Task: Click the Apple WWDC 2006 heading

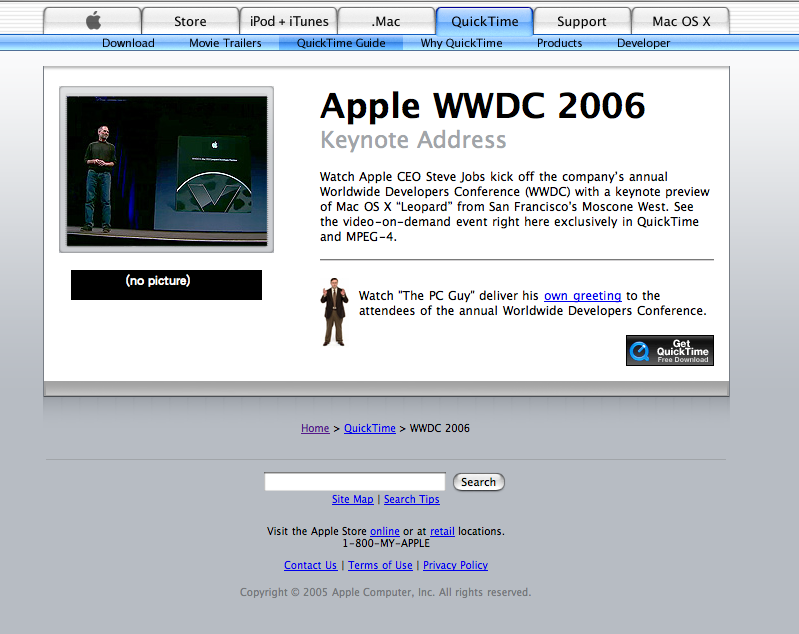Action: [x=483, y=105]
